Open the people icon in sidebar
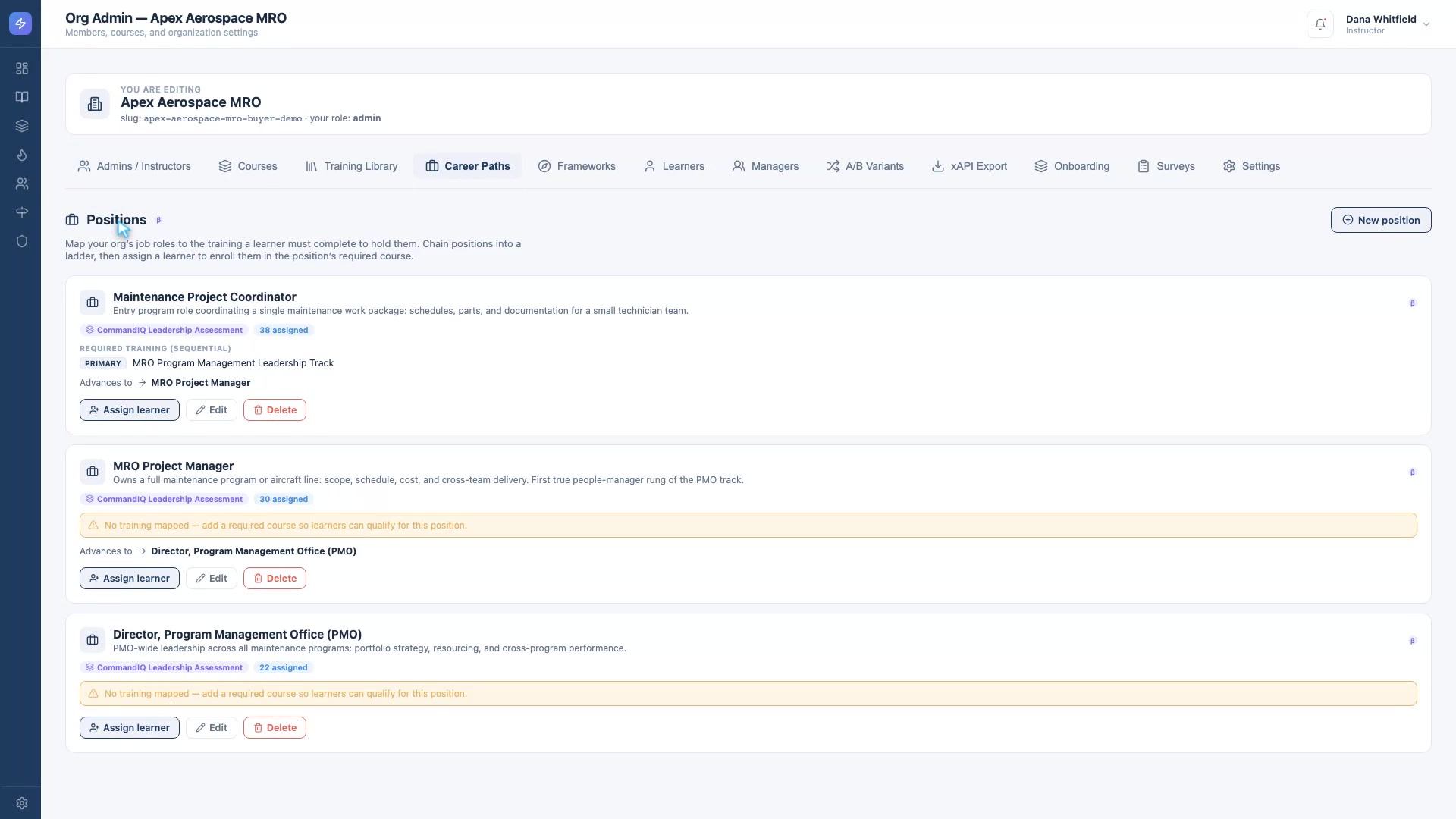 [x=22, y=184]
